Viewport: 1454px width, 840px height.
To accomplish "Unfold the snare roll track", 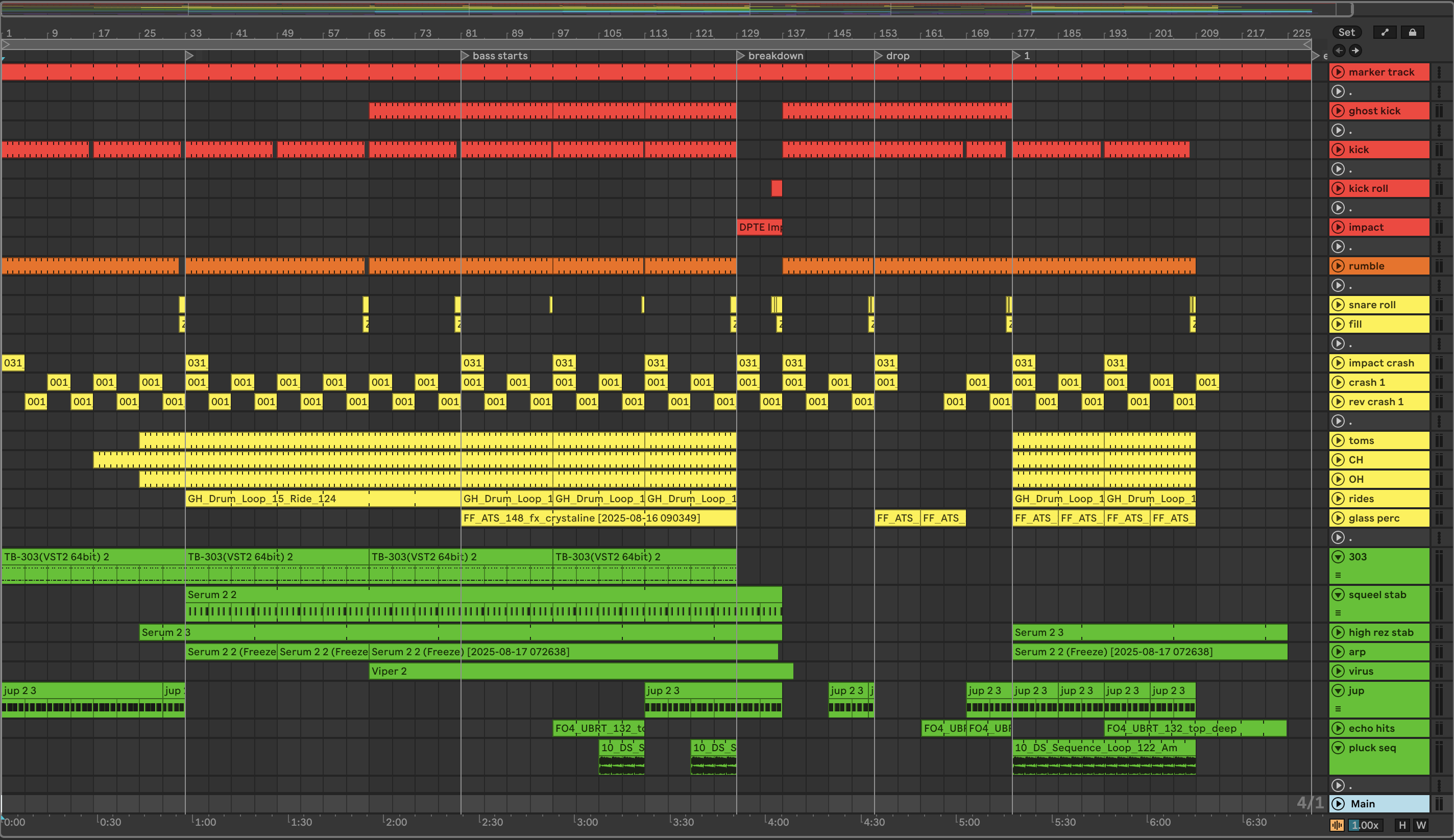I will 1338,305.
